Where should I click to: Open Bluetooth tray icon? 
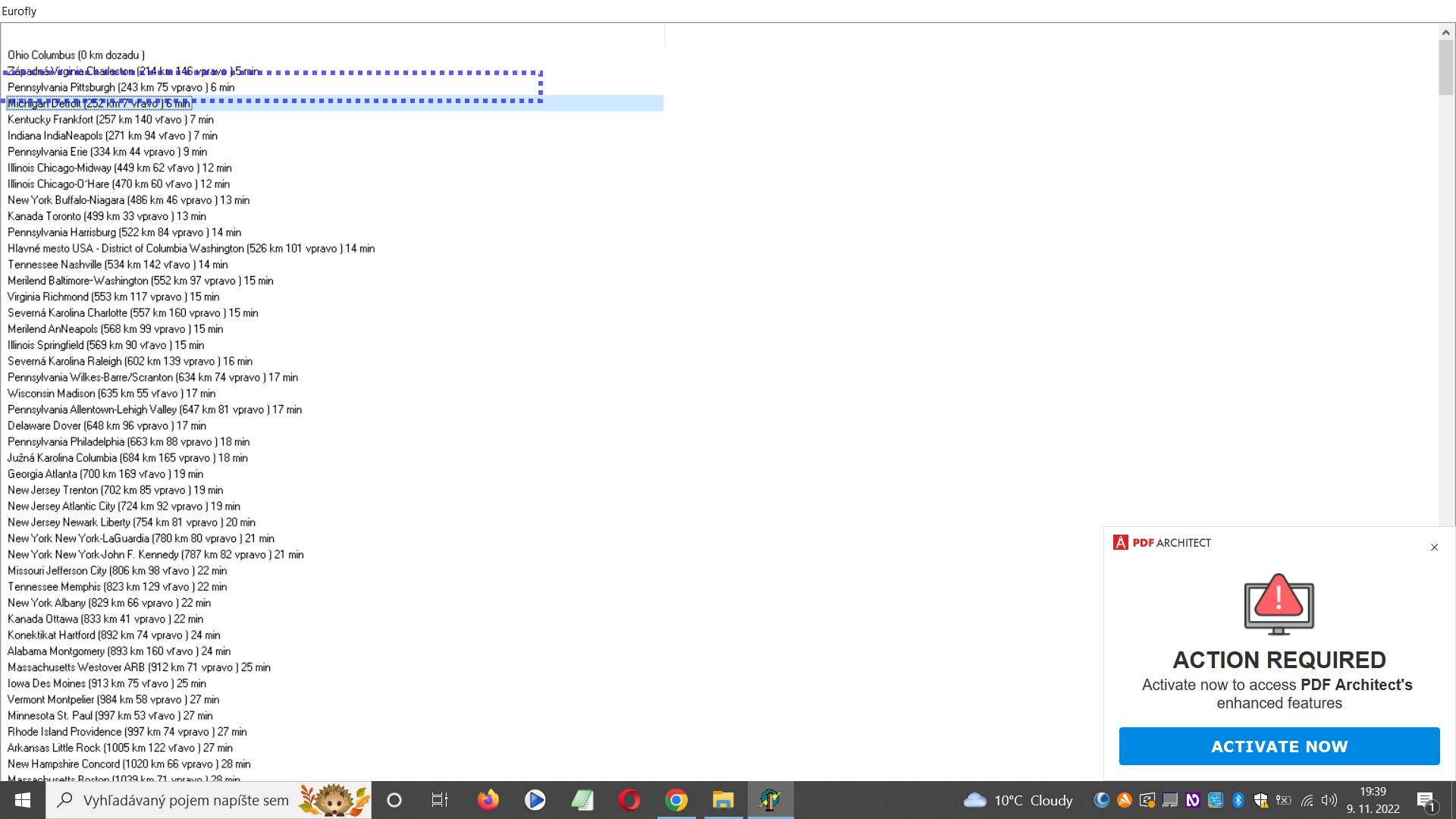tap(1238, 800)
